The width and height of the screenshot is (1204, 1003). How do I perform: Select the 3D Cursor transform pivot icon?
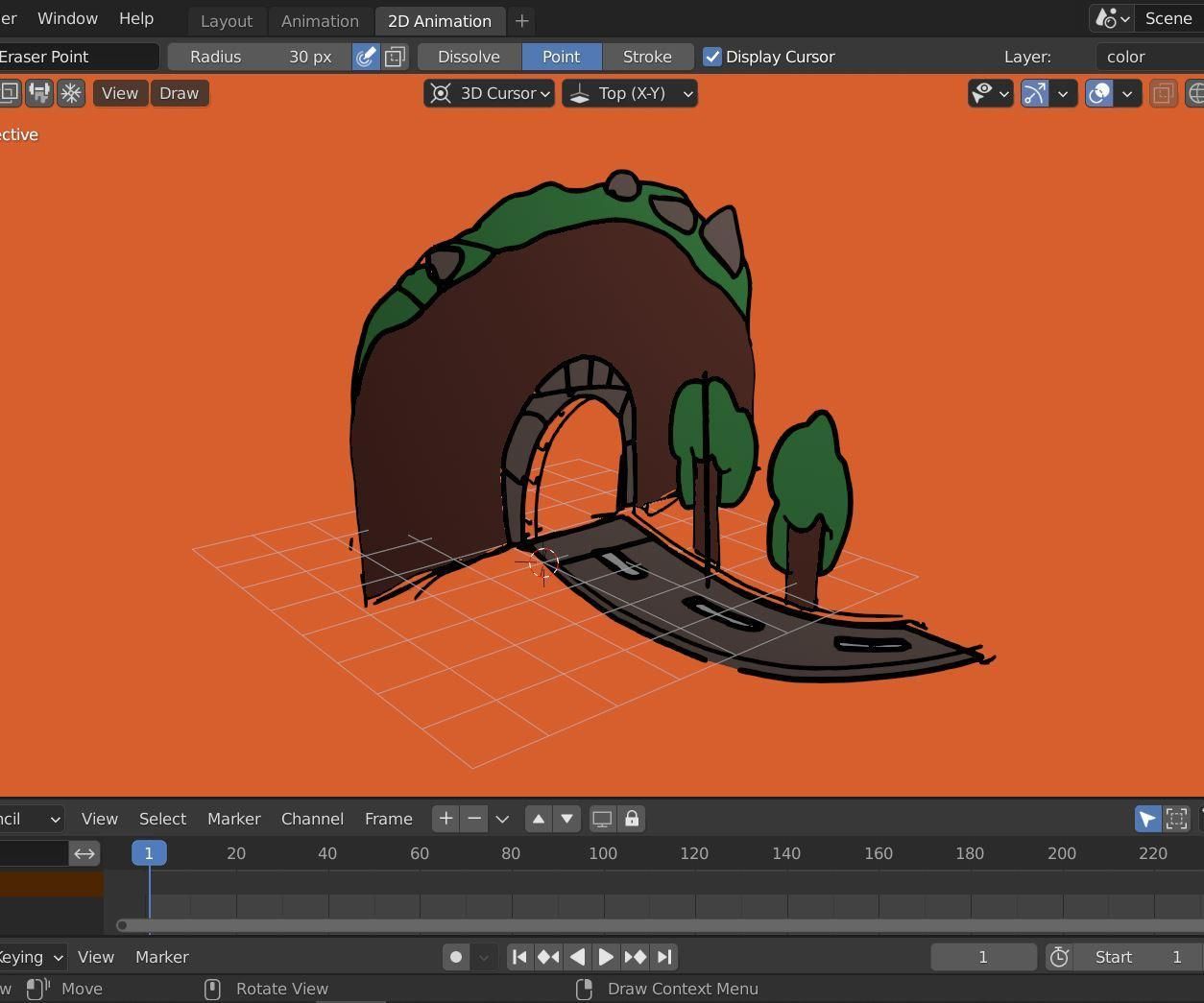440,93
